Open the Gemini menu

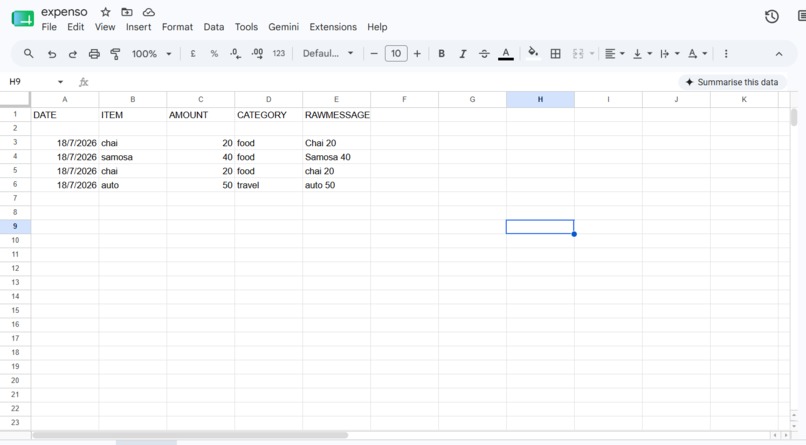(283, 27)
